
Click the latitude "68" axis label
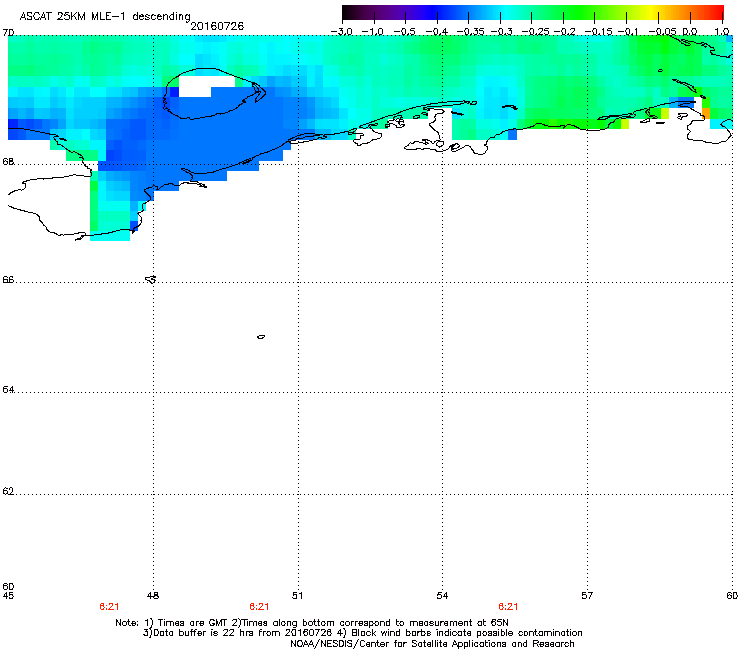click(8, 162)
